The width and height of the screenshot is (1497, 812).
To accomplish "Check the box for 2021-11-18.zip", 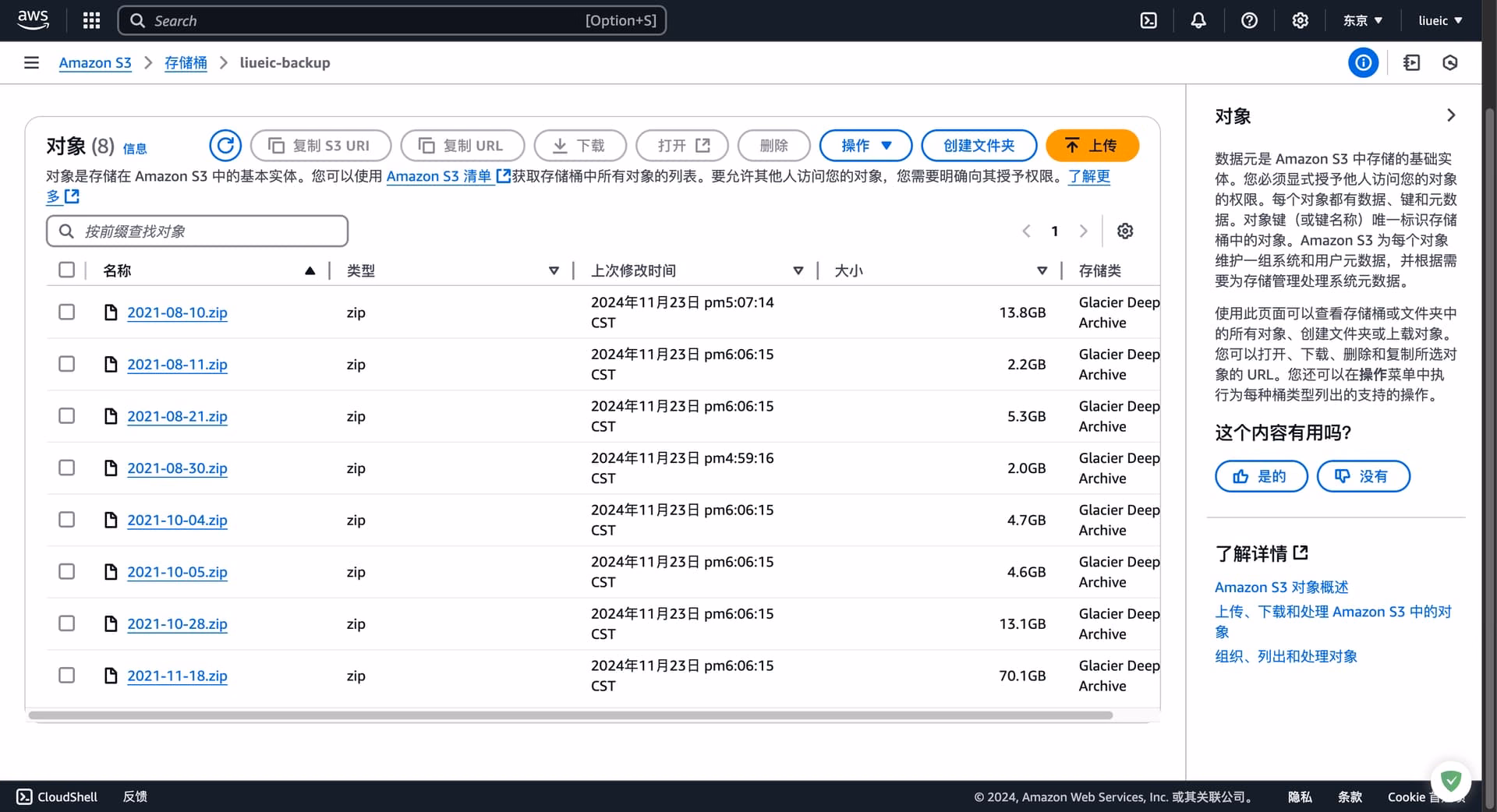I will pyautogui.click(x=67, y=675).
